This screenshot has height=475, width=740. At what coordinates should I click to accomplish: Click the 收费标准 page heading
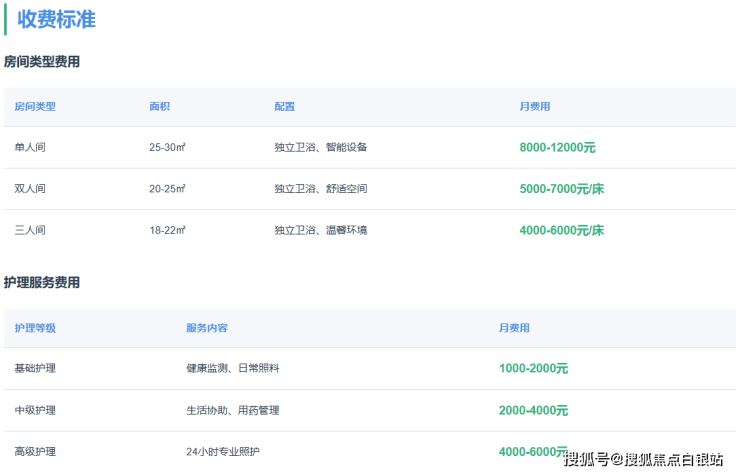57,19
